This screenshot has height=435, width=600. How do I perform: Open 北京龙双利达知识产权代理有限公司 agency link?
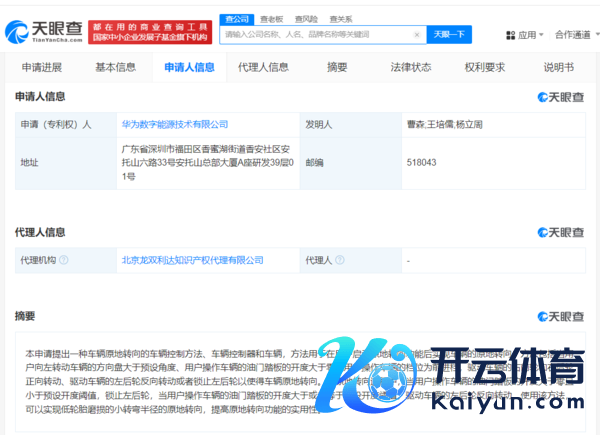click(192, 260)
